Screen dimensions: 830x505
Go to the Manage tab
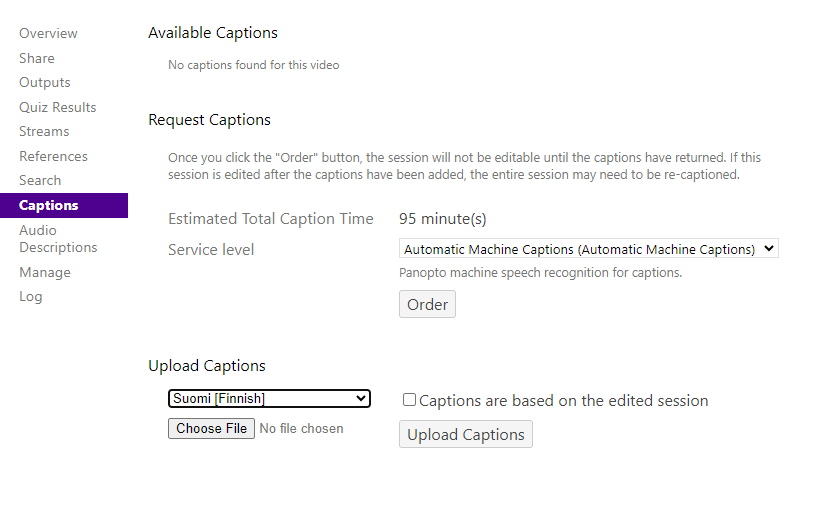[45, 272]
